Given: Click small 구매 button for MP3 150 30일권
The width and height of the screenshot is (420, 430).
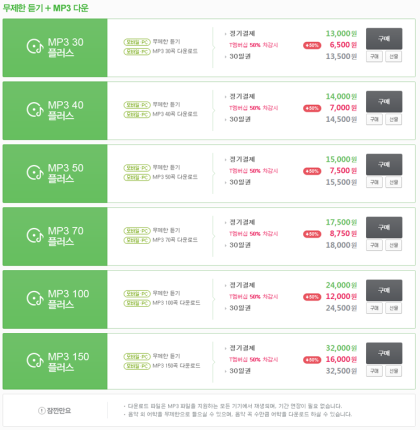Looking at the screenshot, I should pos(374,371).
